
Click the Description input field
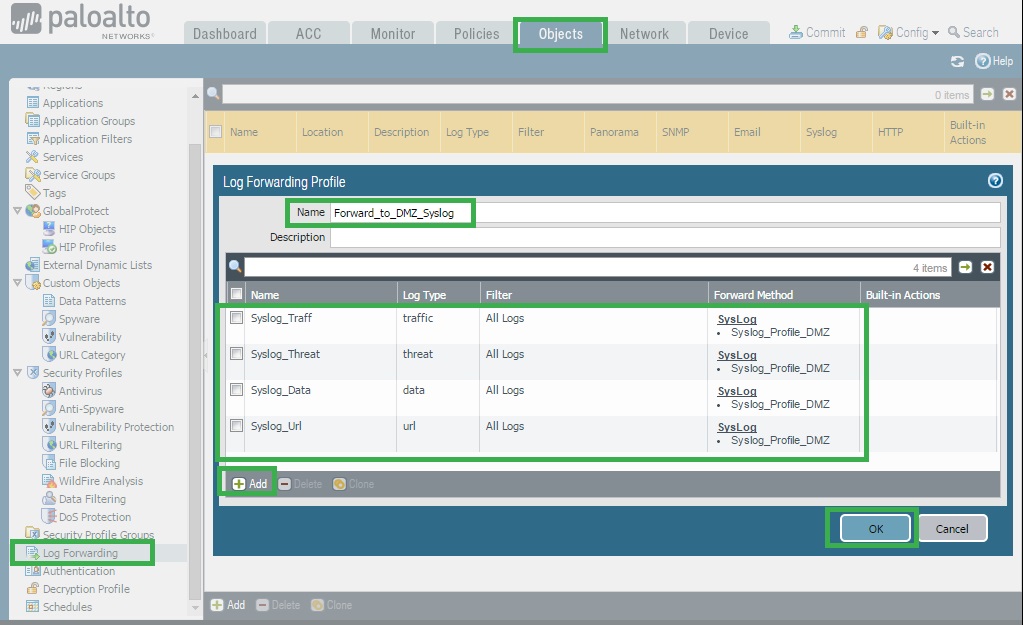[x=664, y=238]
